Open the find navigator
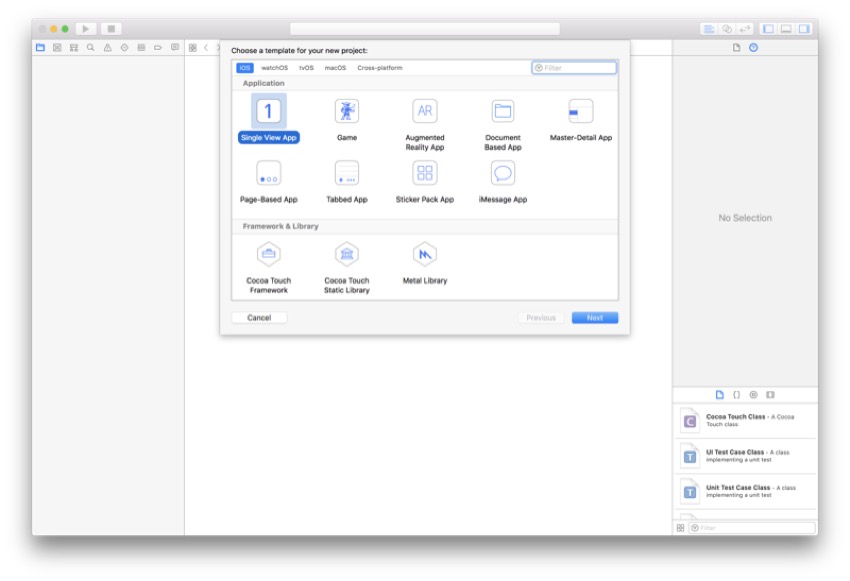This screenshot has width=850, height=581. [x=91, y=48]
